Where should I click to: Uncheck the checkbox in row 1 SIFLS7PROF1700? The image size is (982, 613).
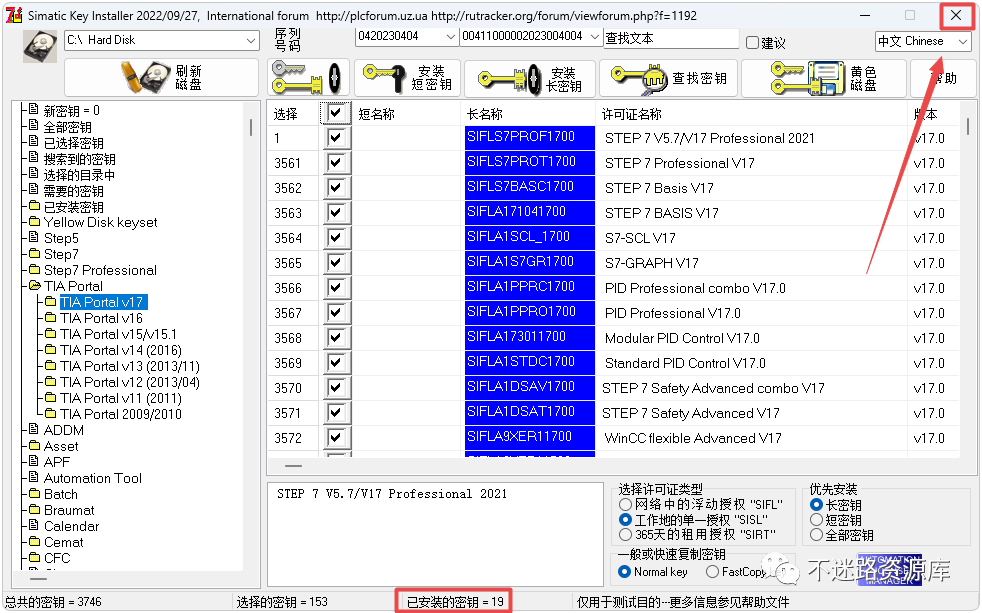pyautogui.click(x=336, y=138)
